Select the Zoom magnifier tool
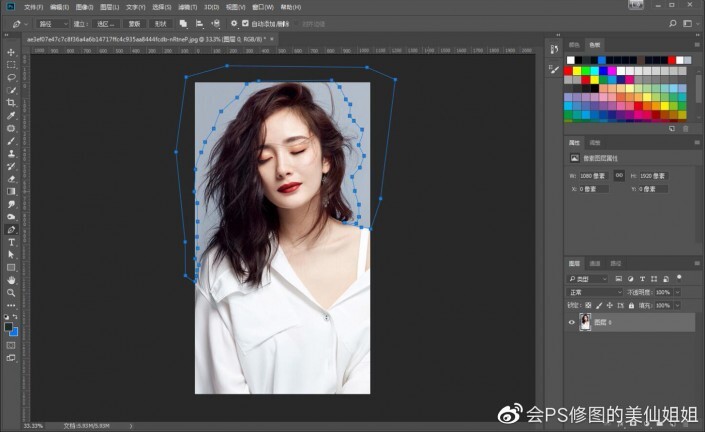Screen dimensions: 705x432 [x=11, y=293]
